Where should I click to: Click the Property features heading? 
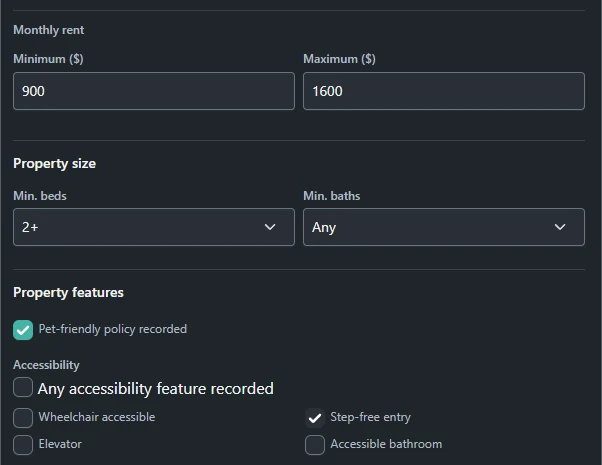(68, 293)
